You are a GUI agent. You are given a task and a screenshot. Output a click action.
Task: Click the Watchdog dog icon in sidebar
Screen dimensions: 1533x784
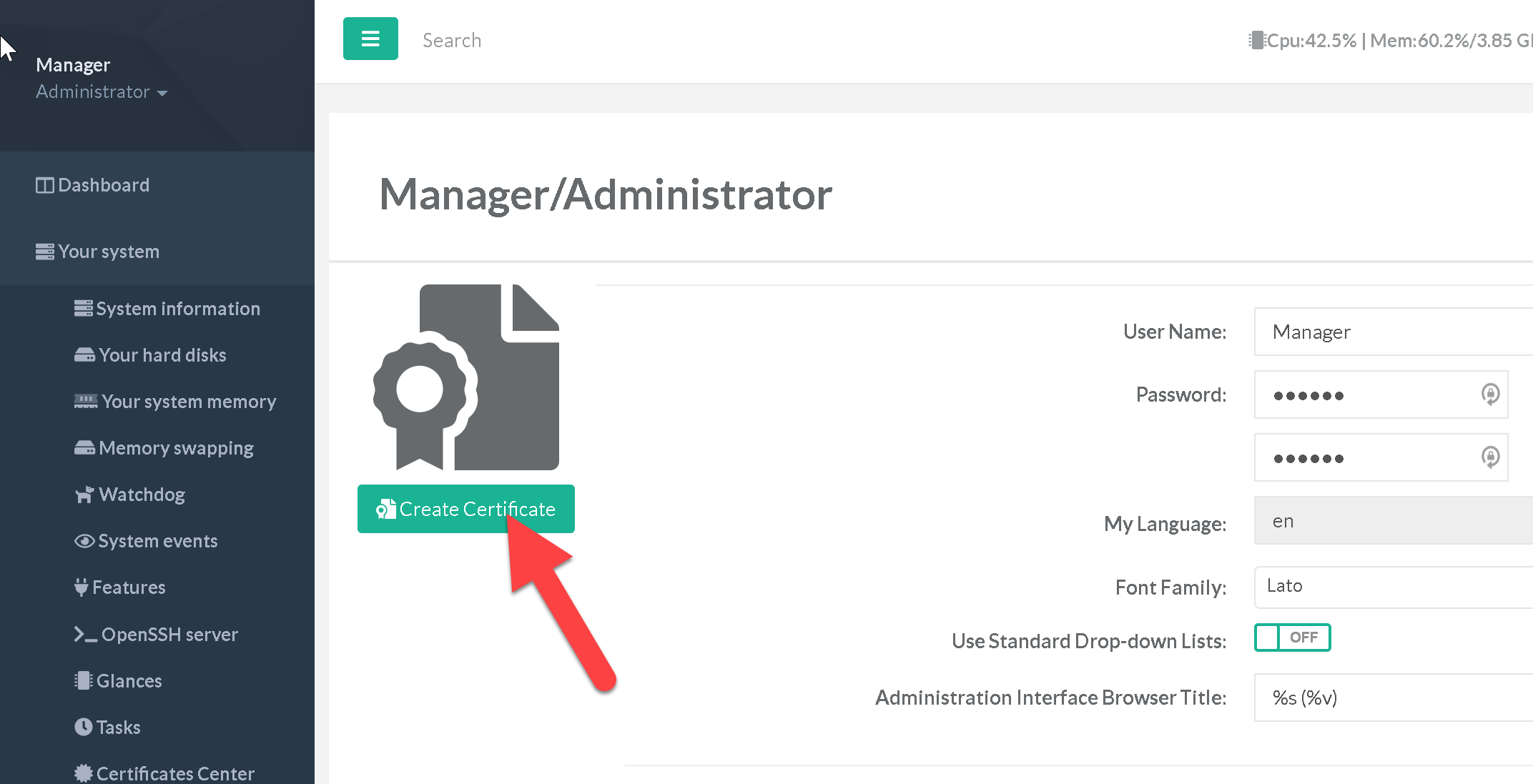click(84, 495)
